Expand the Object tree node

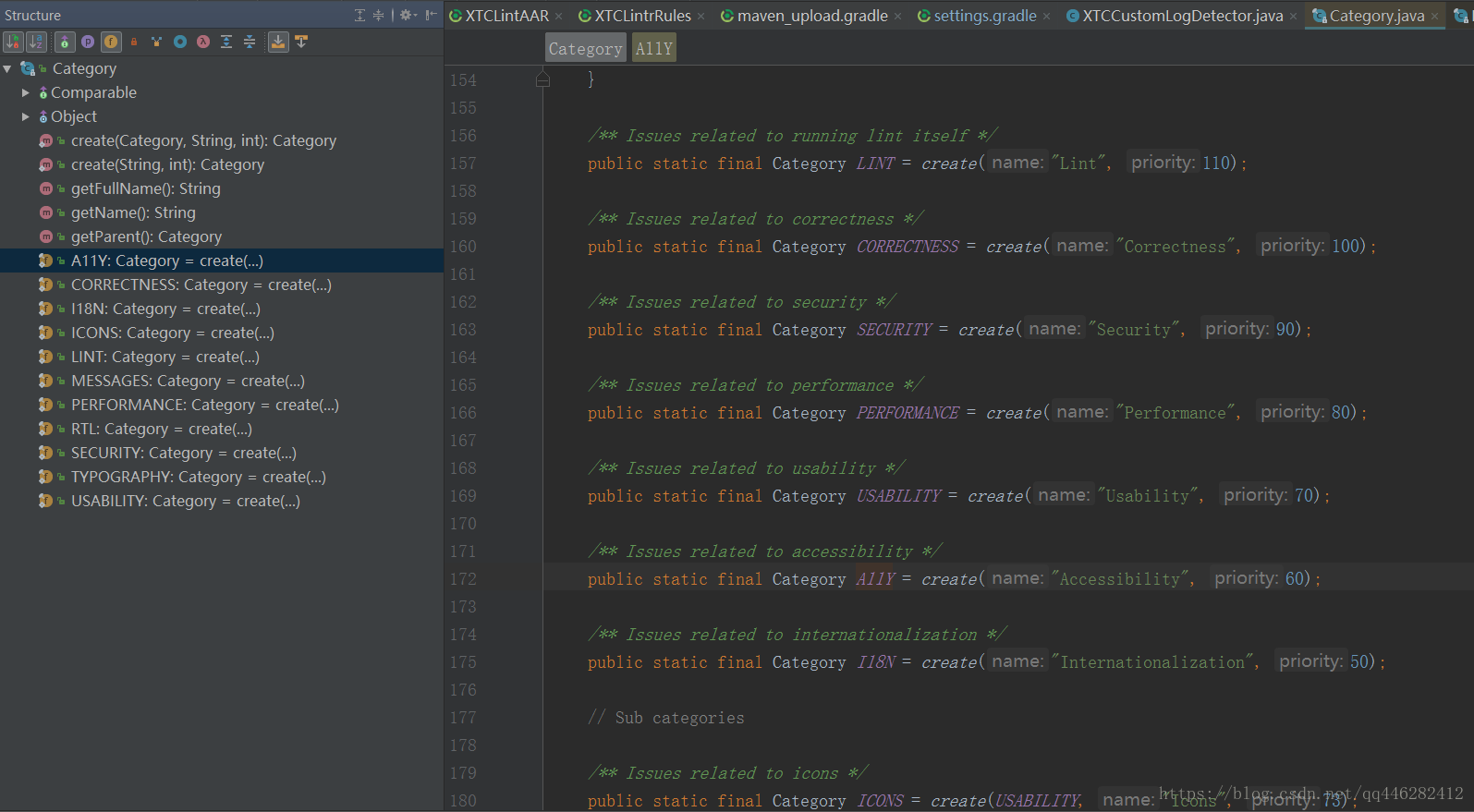26,116
